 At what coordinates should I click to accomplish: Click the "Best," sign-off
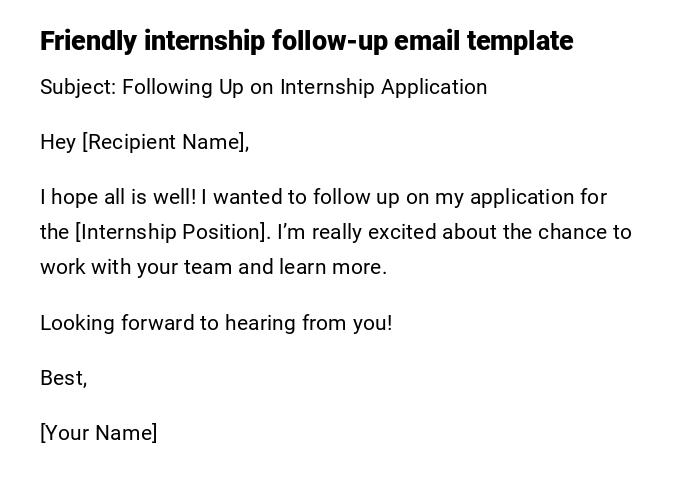click(63, 378)
